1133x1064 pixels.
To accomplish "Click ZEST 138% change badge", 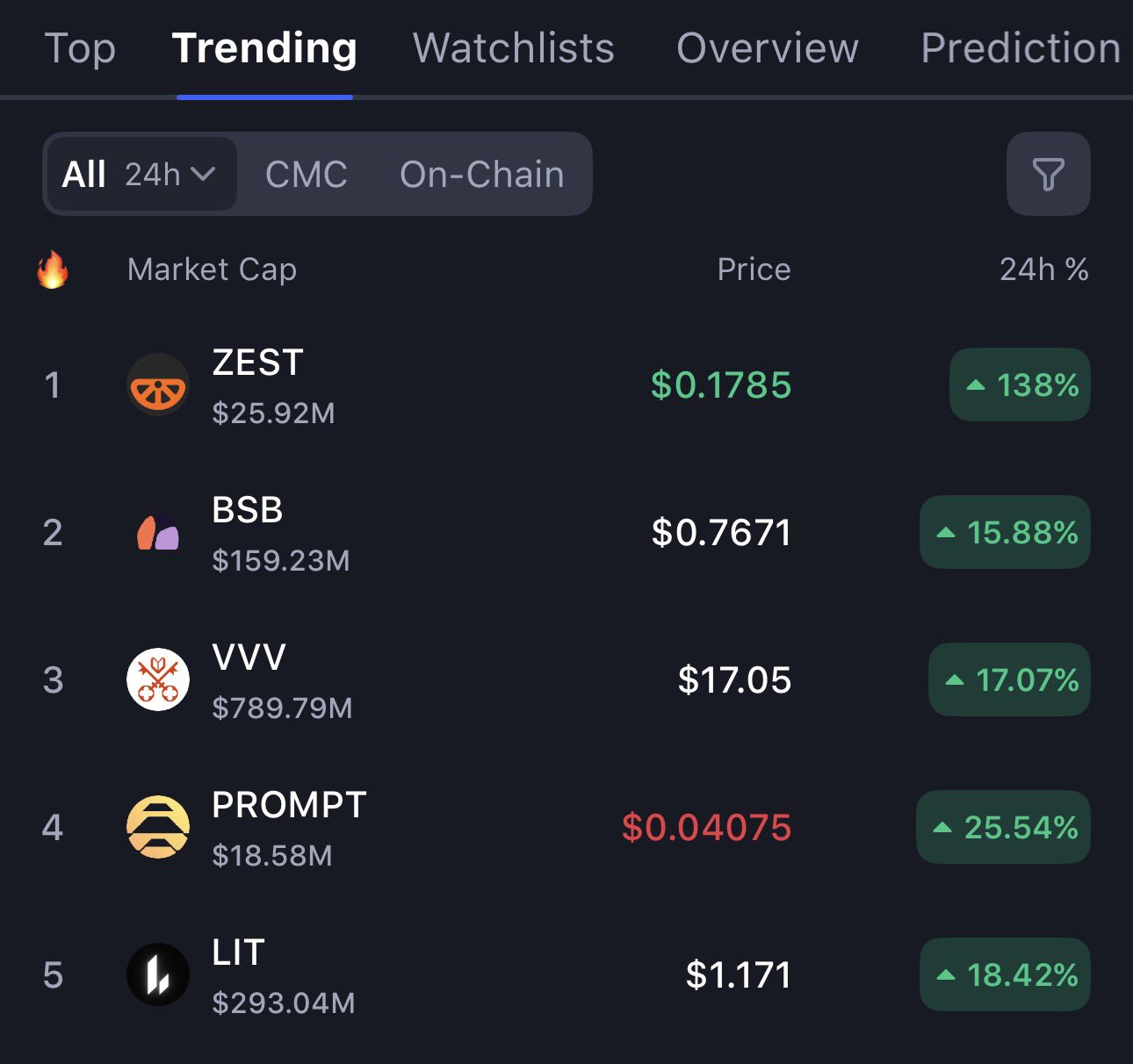I will tap(1020, 385).
